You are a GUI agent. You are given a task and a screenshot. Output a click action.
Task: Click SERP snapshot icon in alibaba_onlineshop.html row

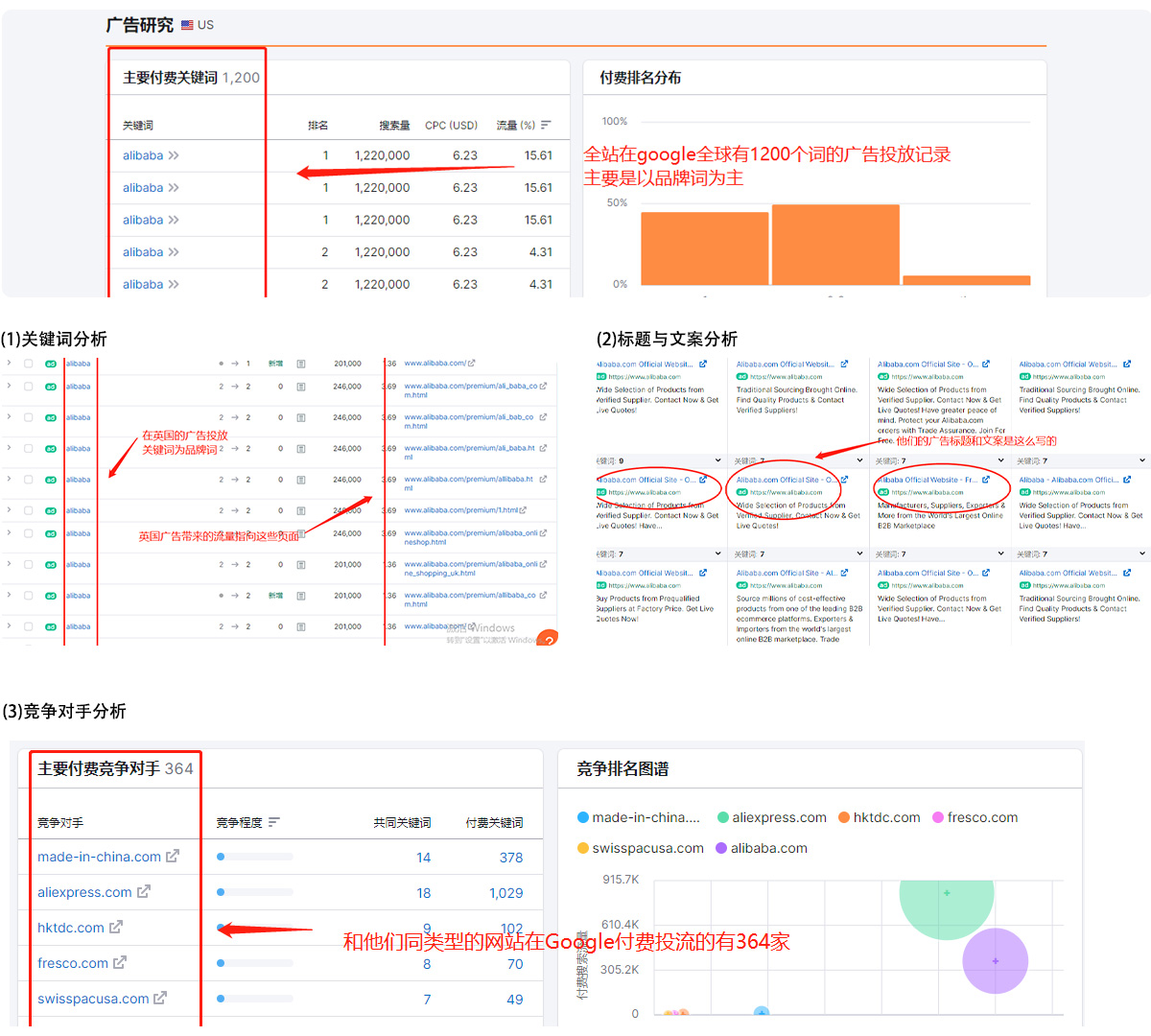click(300, 533)
